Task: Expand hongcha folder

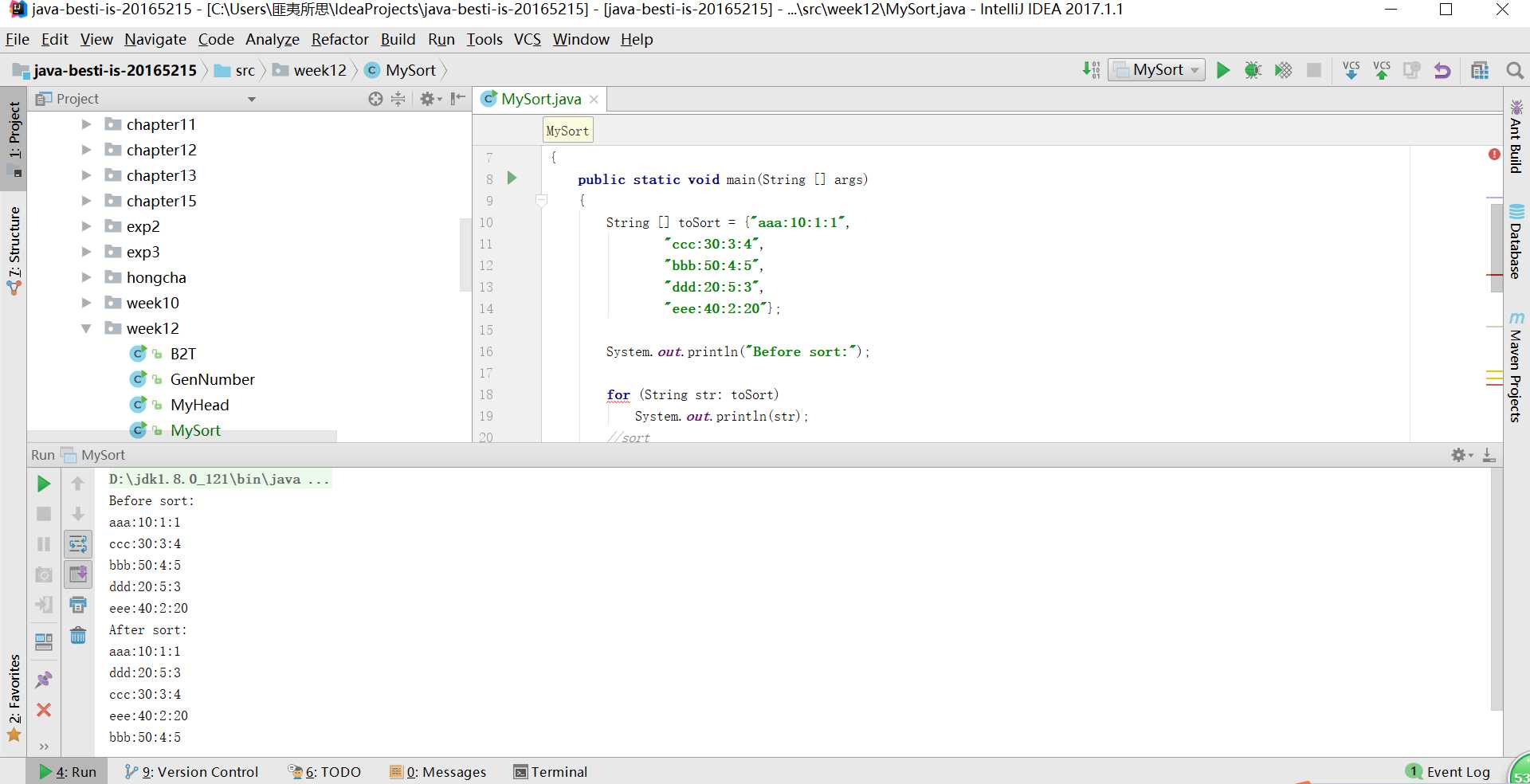Action: coord(86,277)
